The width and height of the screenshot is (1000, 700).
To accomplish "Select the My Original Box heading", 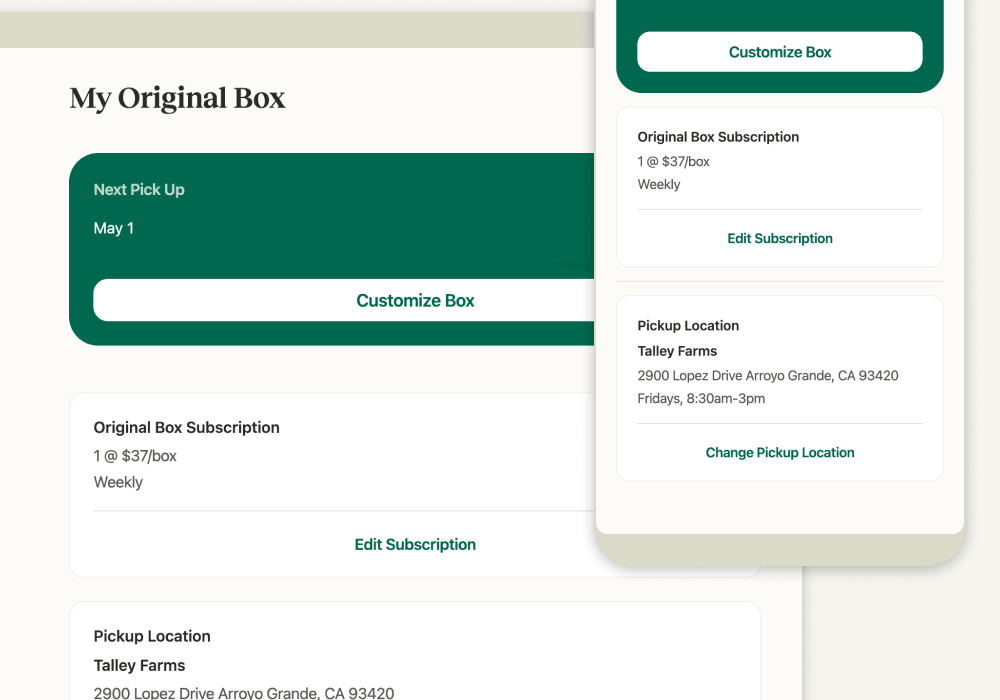I will click(x=177, y=98).
